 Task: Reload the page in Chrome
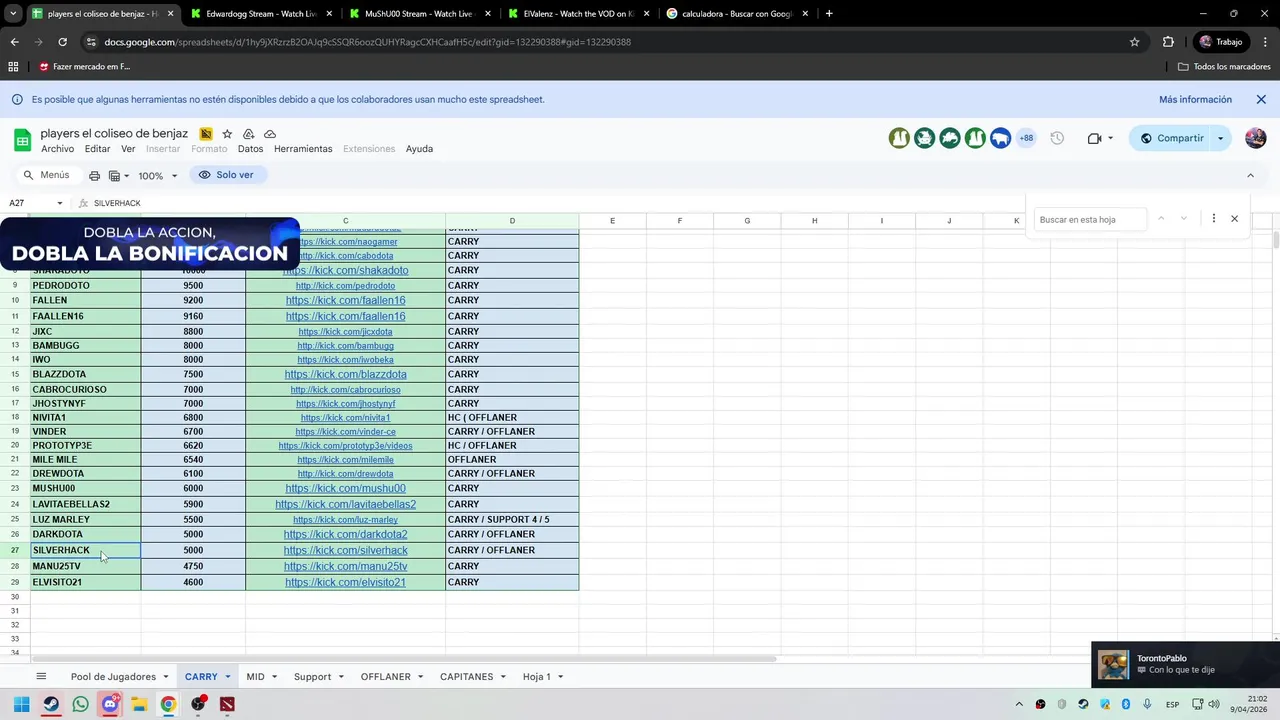[x=62, y=42]
